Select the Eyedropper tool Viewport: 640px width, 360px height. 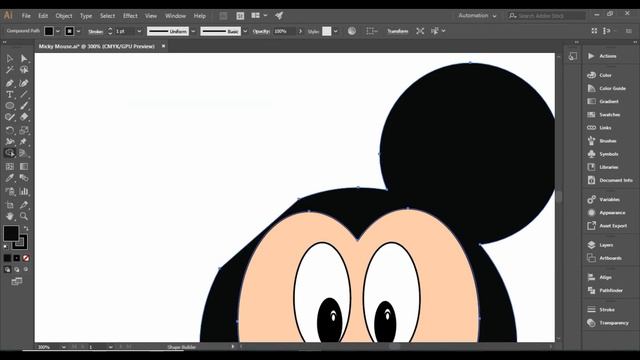(x=10, y=178)
